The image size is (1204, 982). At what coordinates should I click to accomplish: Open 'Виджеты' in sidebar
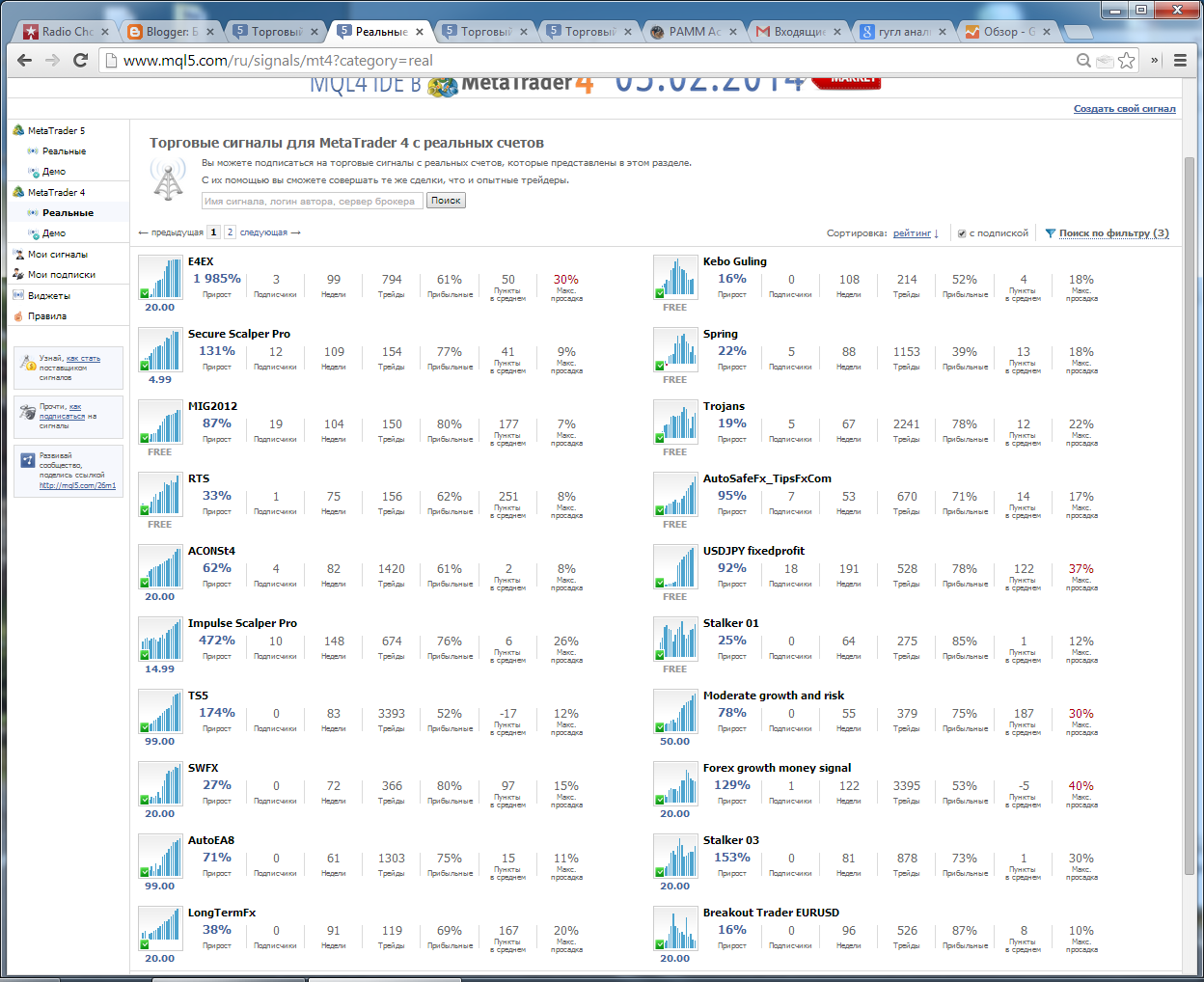(x=49, y=296)
